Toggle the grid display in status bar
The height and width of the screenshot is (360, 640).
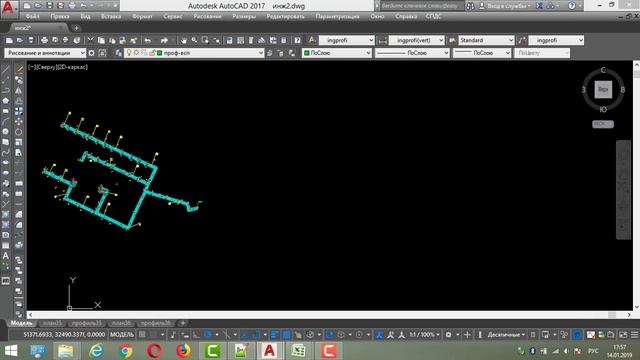(142, 335)
